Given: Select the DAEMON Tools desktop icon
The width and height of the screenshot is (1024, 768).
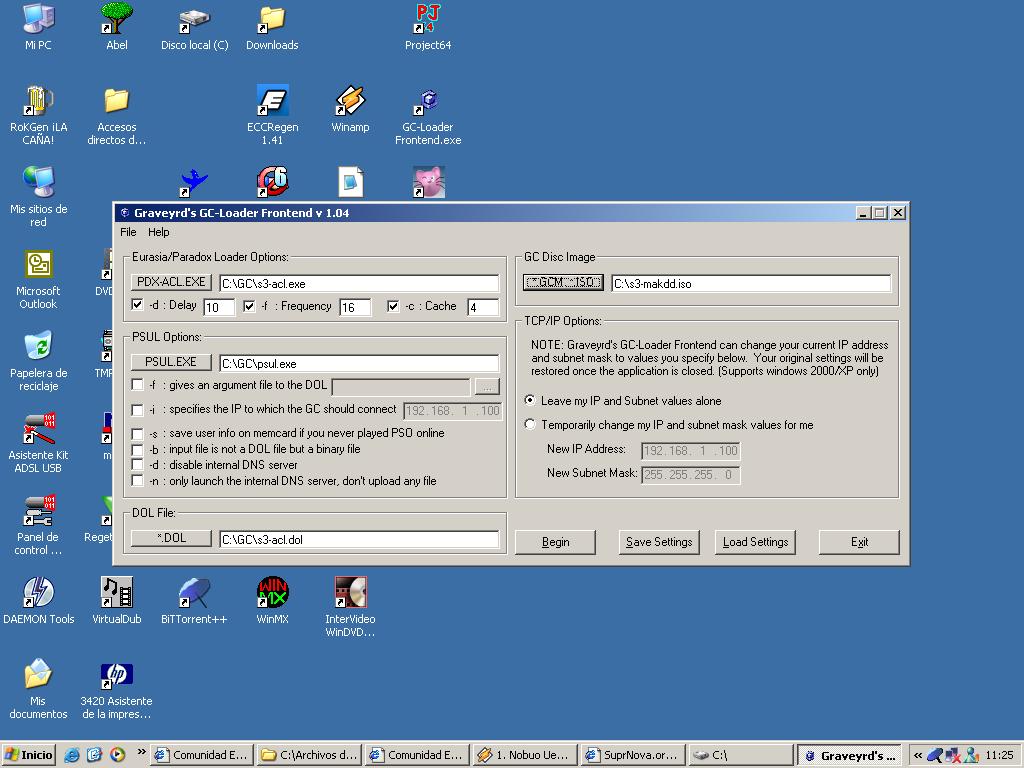Looking at the screenshot, I should 38,594.
